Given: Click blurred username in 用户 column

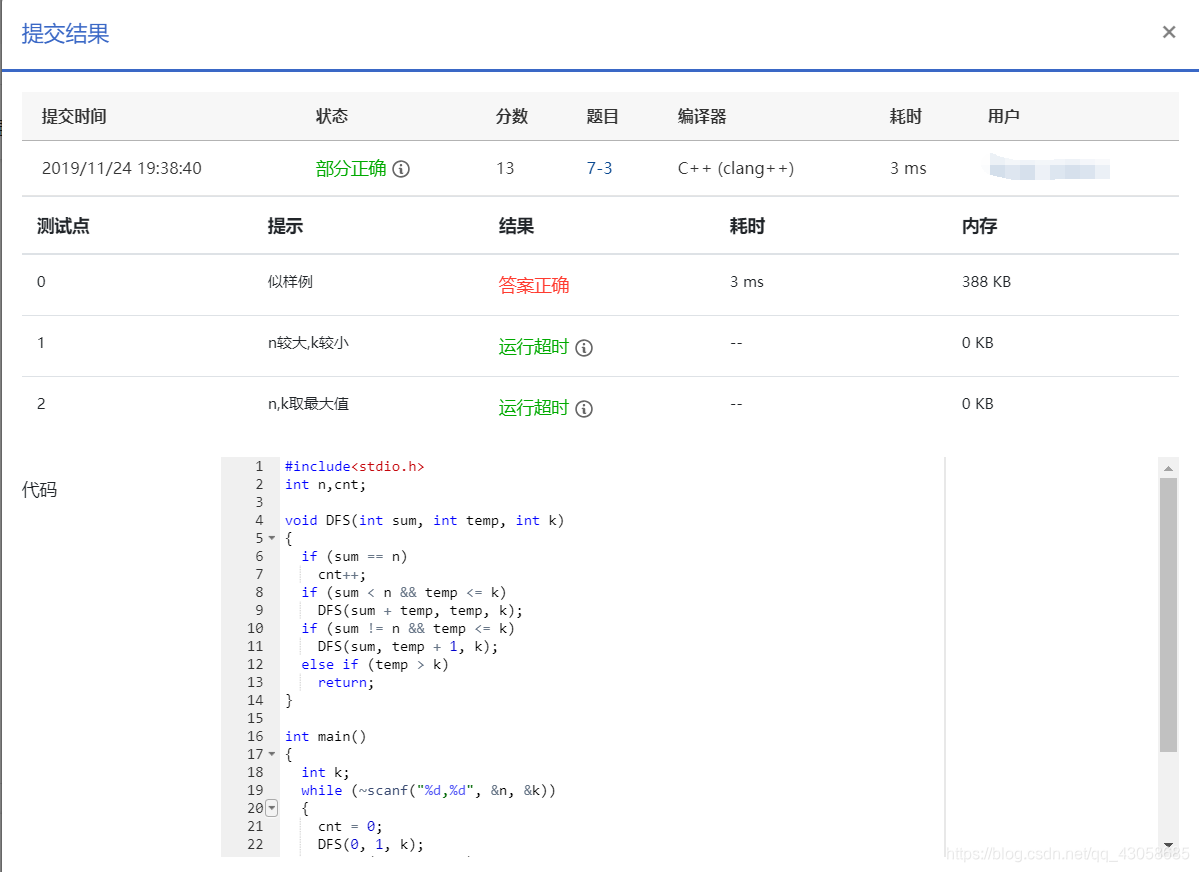Looking at the screenshot, I should [1049, 168].
